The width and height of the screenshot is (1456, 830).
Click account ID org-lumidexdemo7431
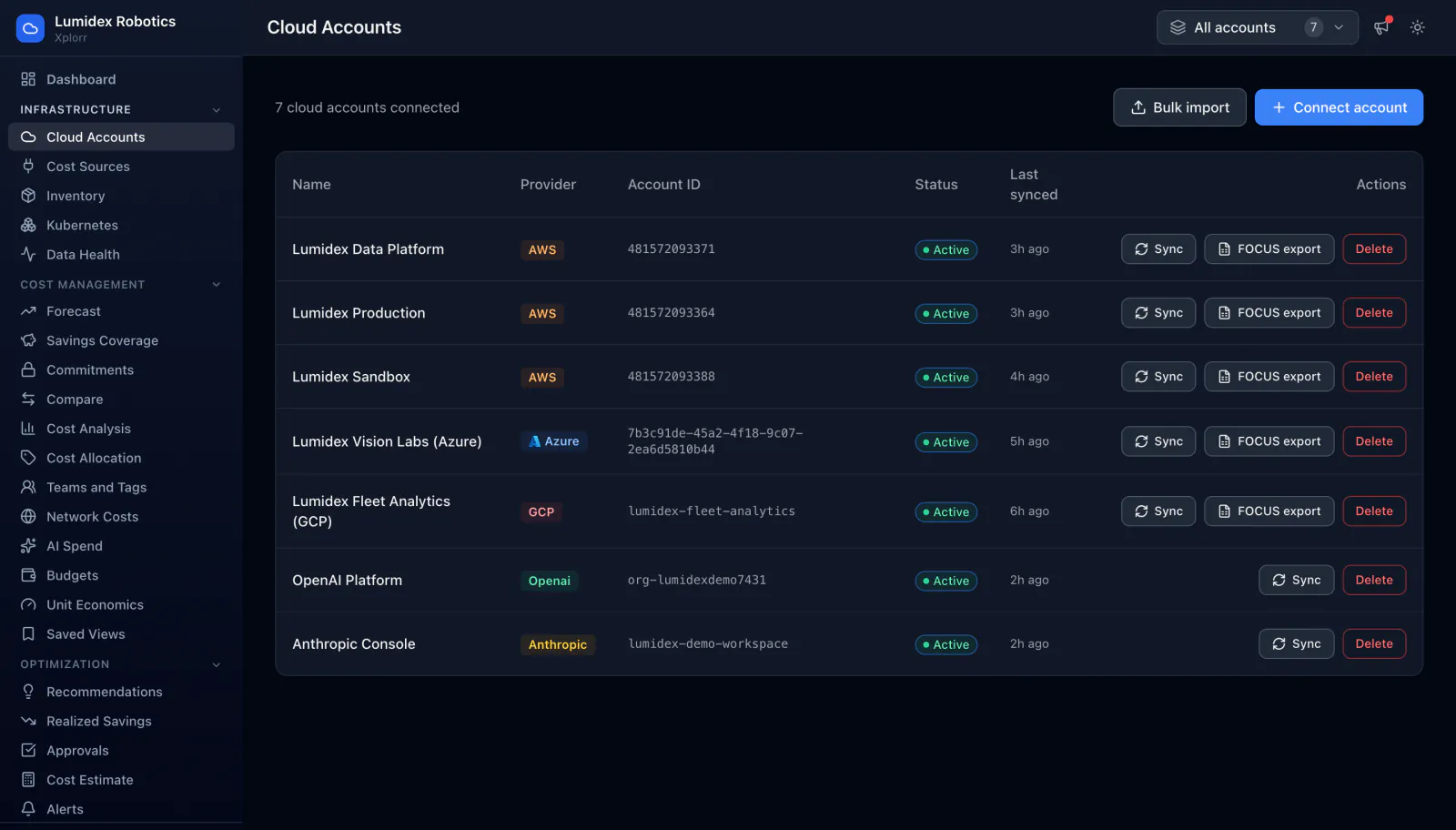pos(697,581)
